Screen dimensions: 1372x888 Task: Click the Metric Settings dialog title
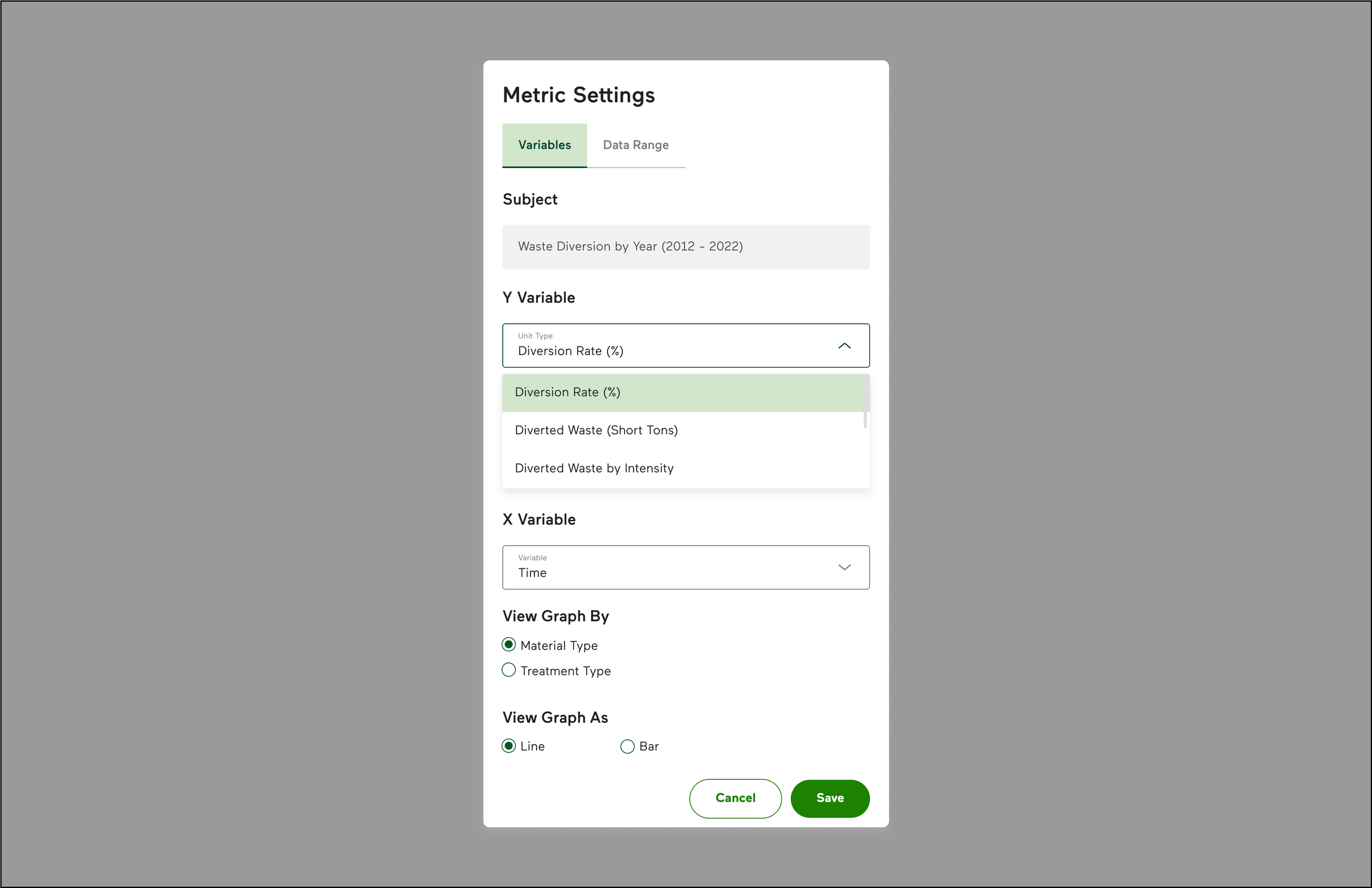coord(578,95)
